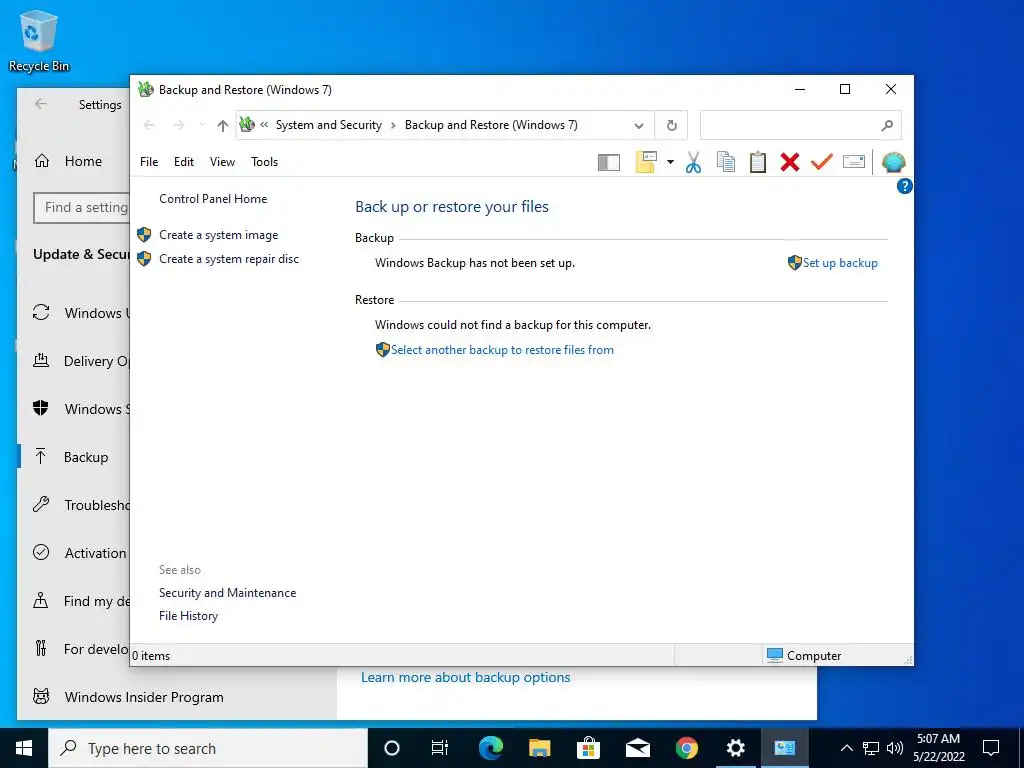Click the taskbar search box
1024x768 pixels.
pyautogui.click(x=208, y=748)
